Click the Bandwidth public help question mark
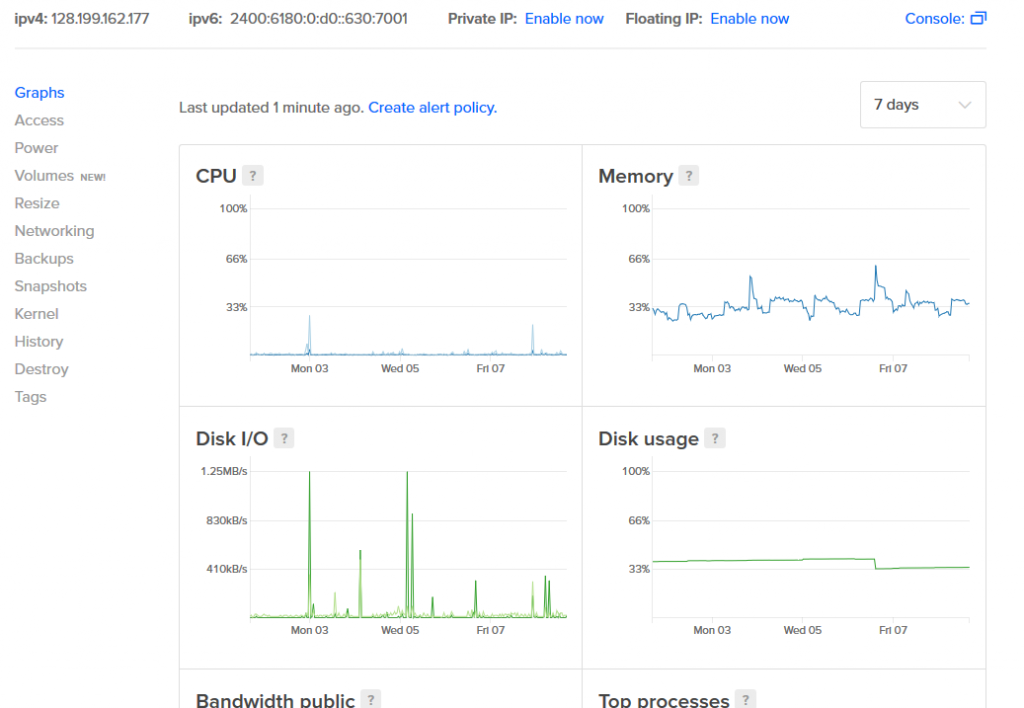 [x=371, y=700]
